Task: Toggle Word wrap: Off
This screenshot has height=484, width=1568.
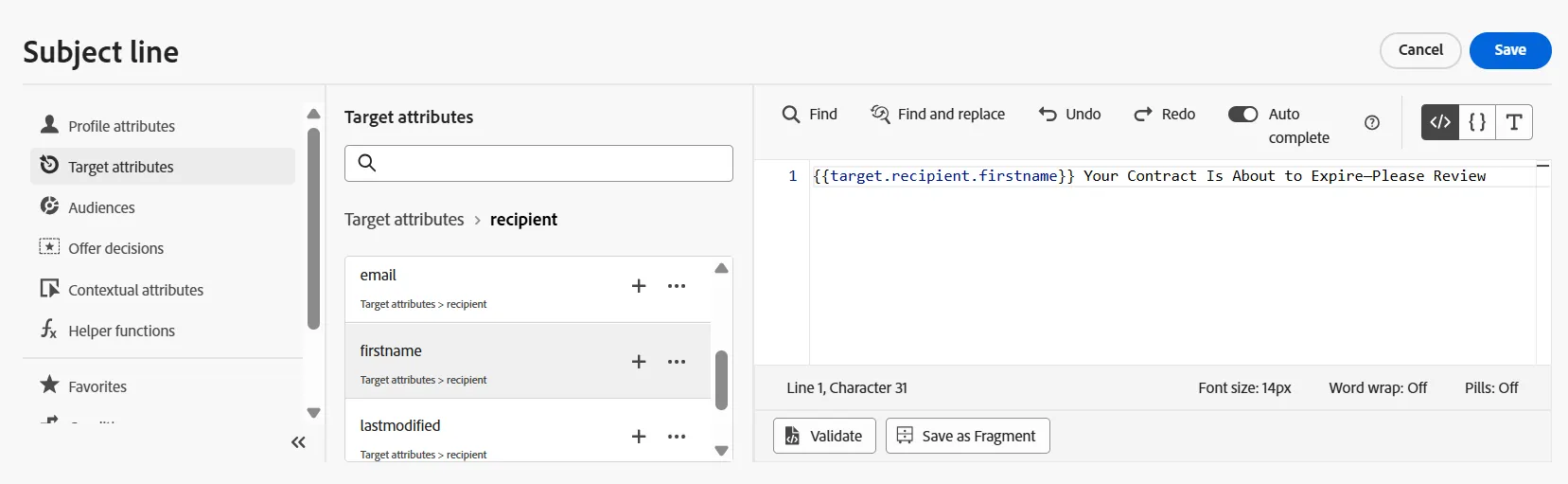Action: click(x=1378, y=388)
